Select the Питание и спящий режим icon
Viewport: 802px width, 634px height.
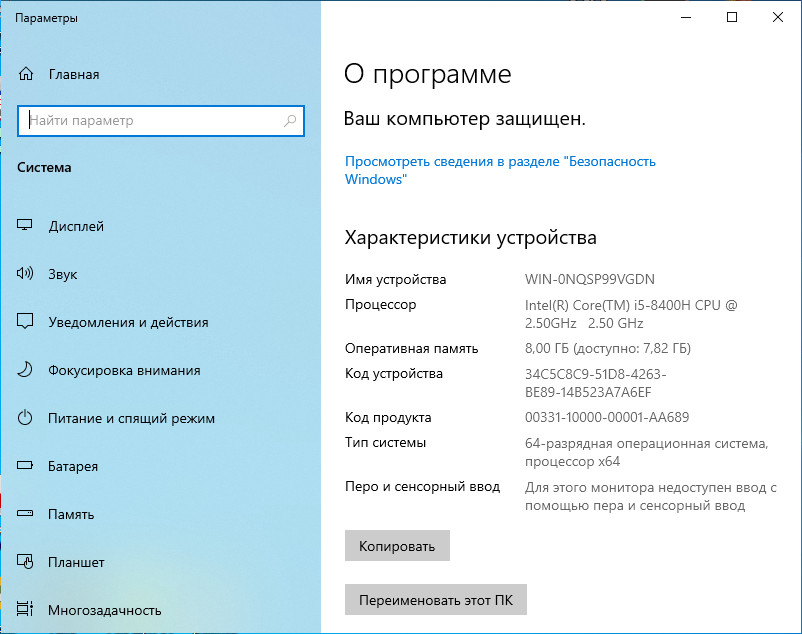(26, 418)
